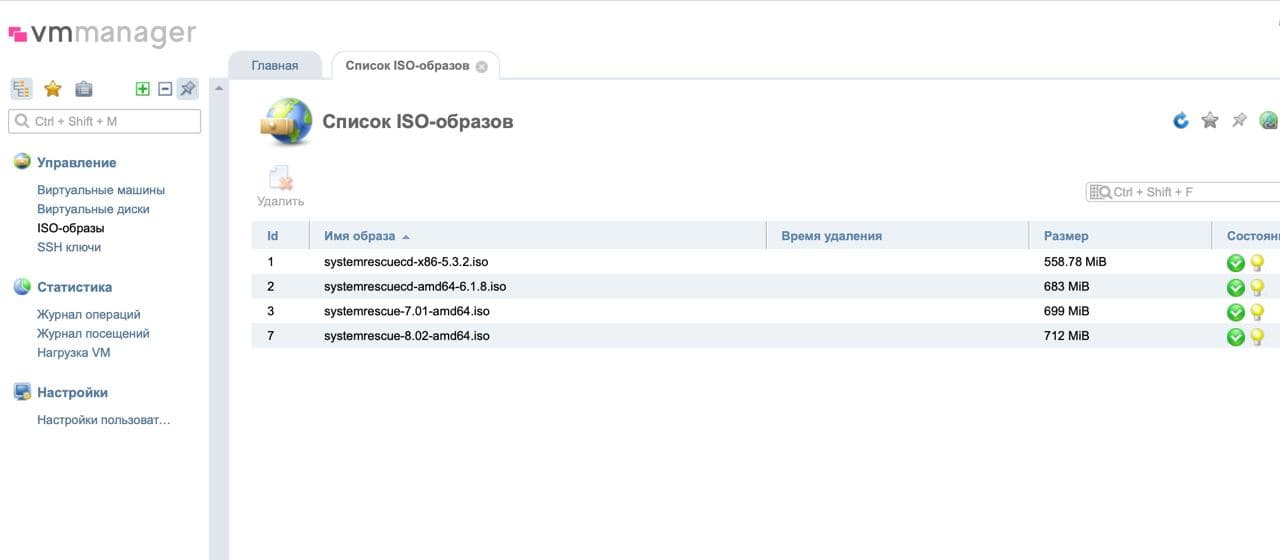This screenshot has width=1280, height=560.
Task: Click green check status for systemrescuecd-amd64-6.1.8.iso
Action: (x=1236, y=287)
